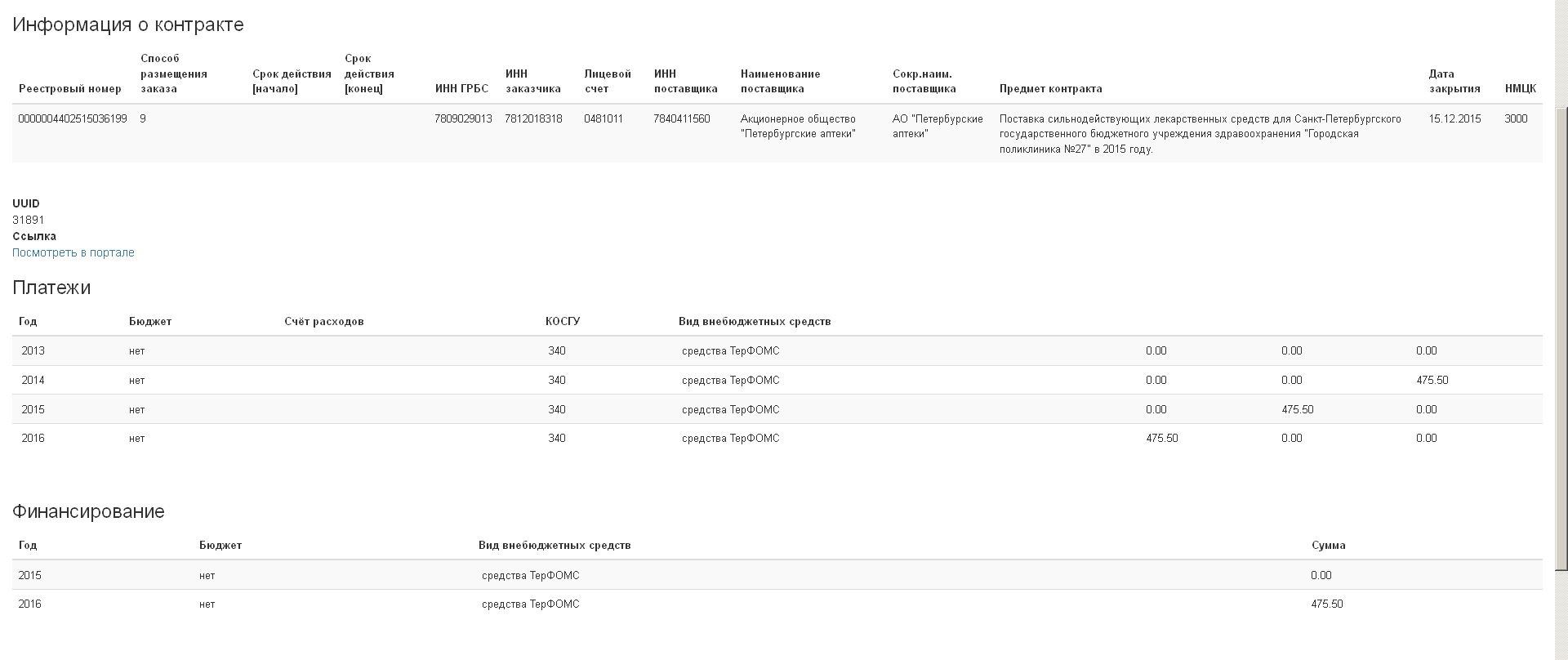Click 0.00 sum in 2015 financing row

(x=1321, y=575)
